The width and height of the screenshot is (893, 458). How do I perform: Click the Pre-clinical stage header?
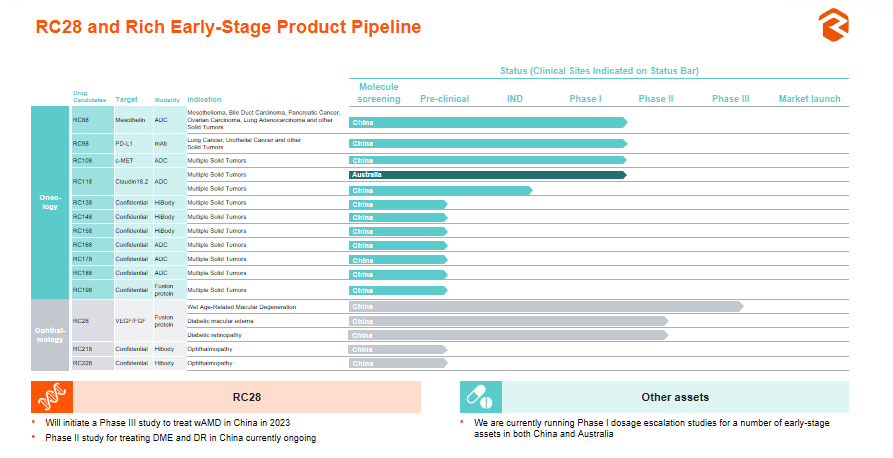point(445,99)
